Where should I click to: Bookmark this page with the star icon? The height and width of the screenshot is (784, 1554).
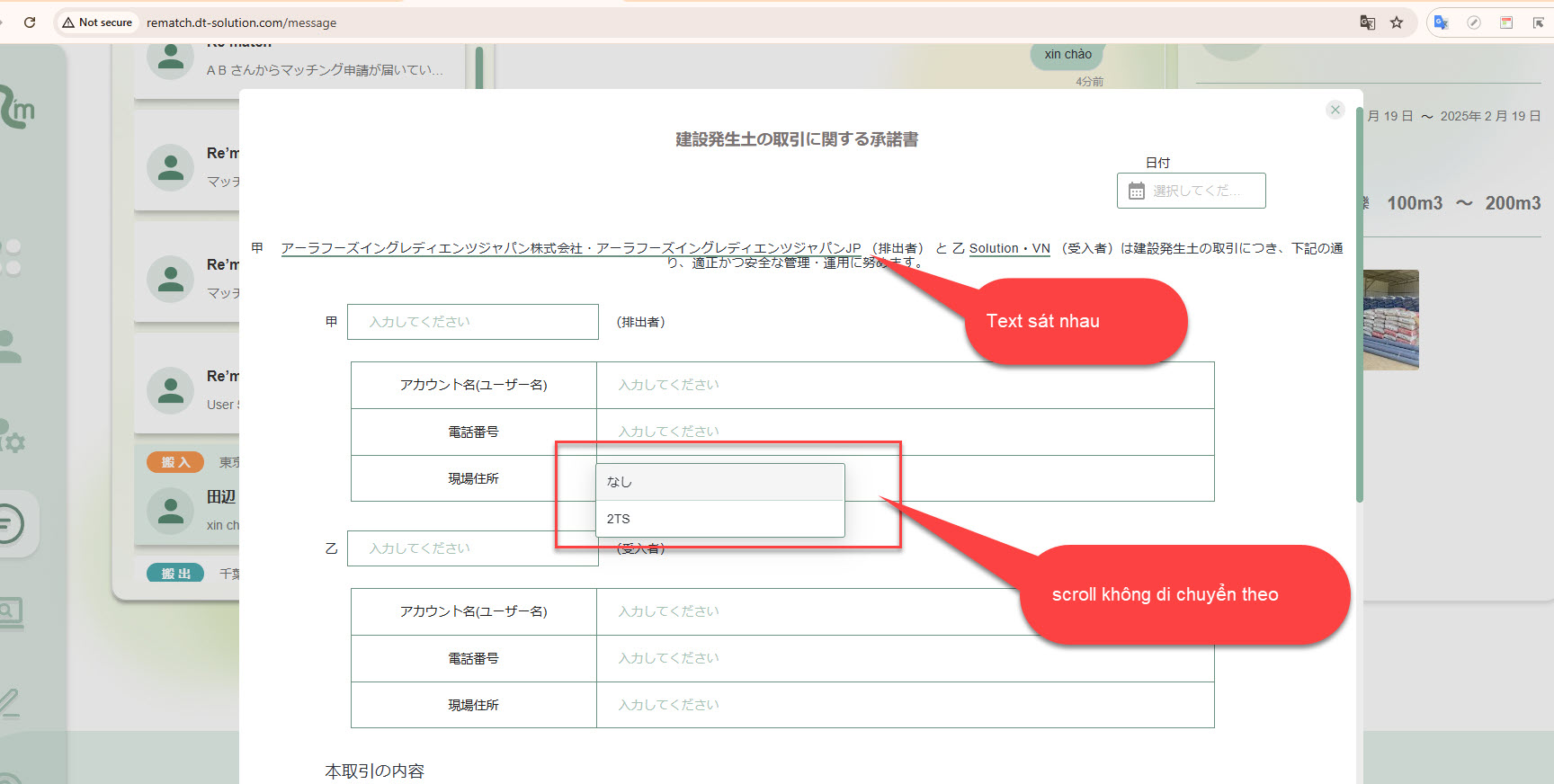coord(1397,22)
